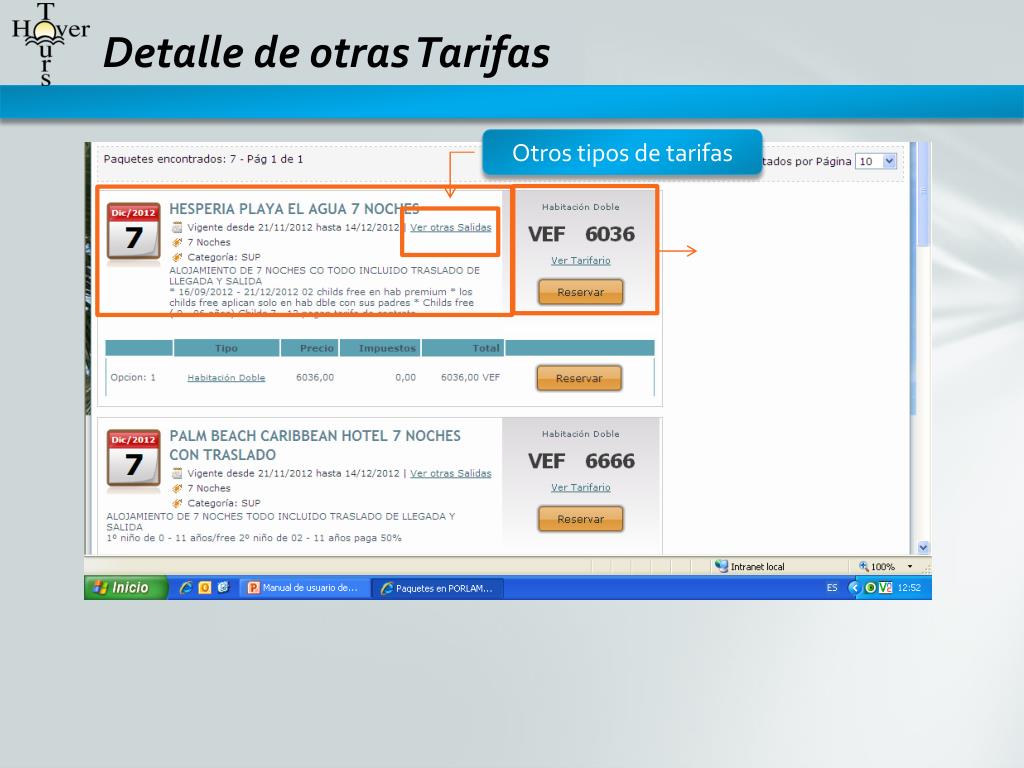
Task: Click Habitación Doble link in Opcion 1 row
Action: tap(226, 377)
